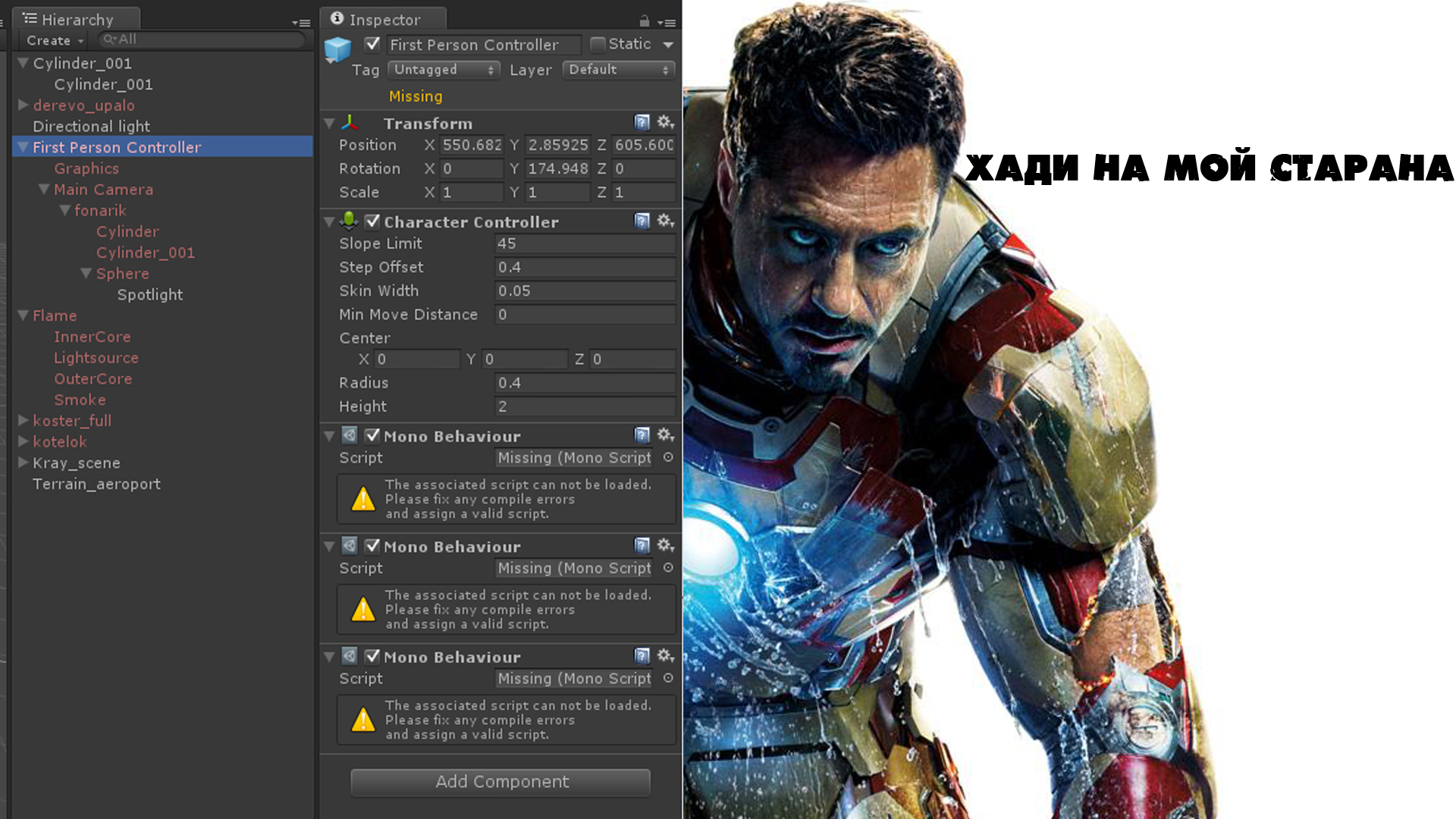Click Transform component help book icon

tap(642, 122)
